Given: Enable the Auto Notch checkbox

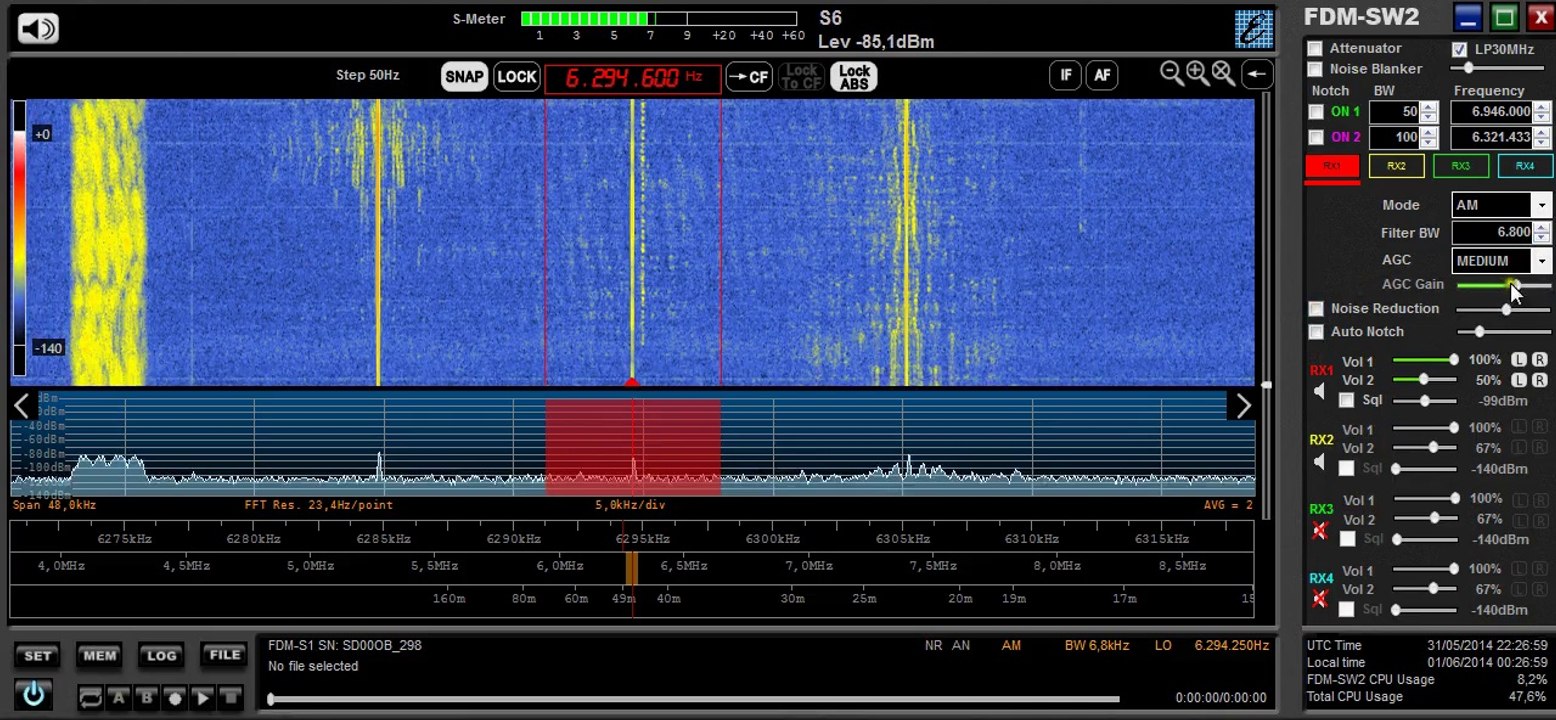Looking at the screenshot, I should [1316, 332].
